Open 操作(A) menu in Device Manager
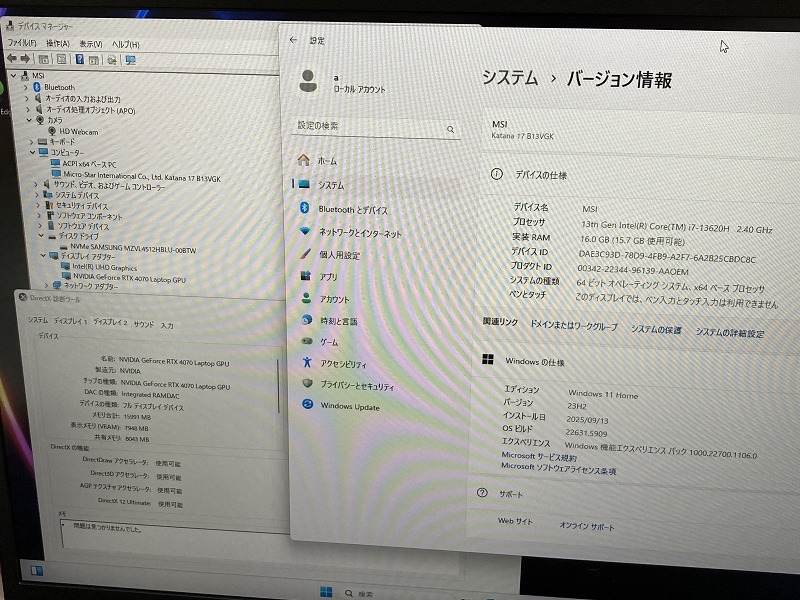800x600 pixels. [58, 43]
